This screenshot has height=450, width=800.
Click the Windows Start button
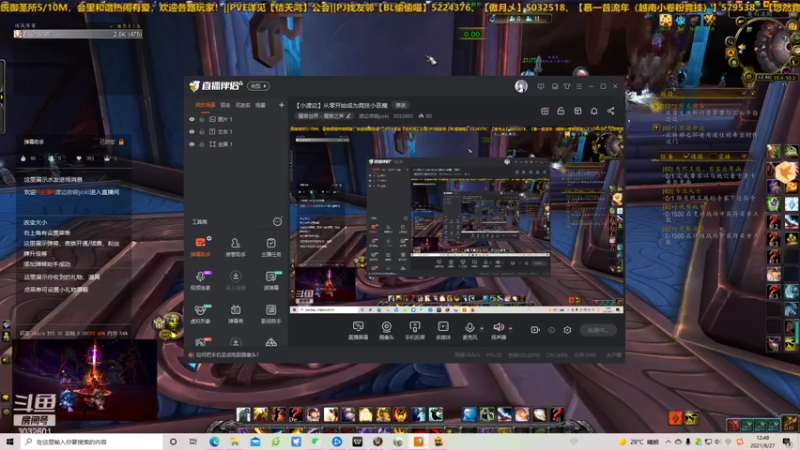10,442
